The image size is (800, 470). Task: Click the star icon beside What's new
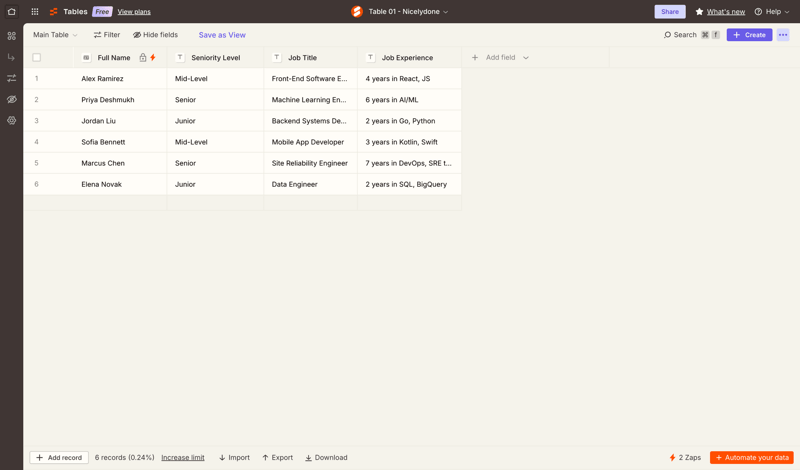(x=699, y=11)
